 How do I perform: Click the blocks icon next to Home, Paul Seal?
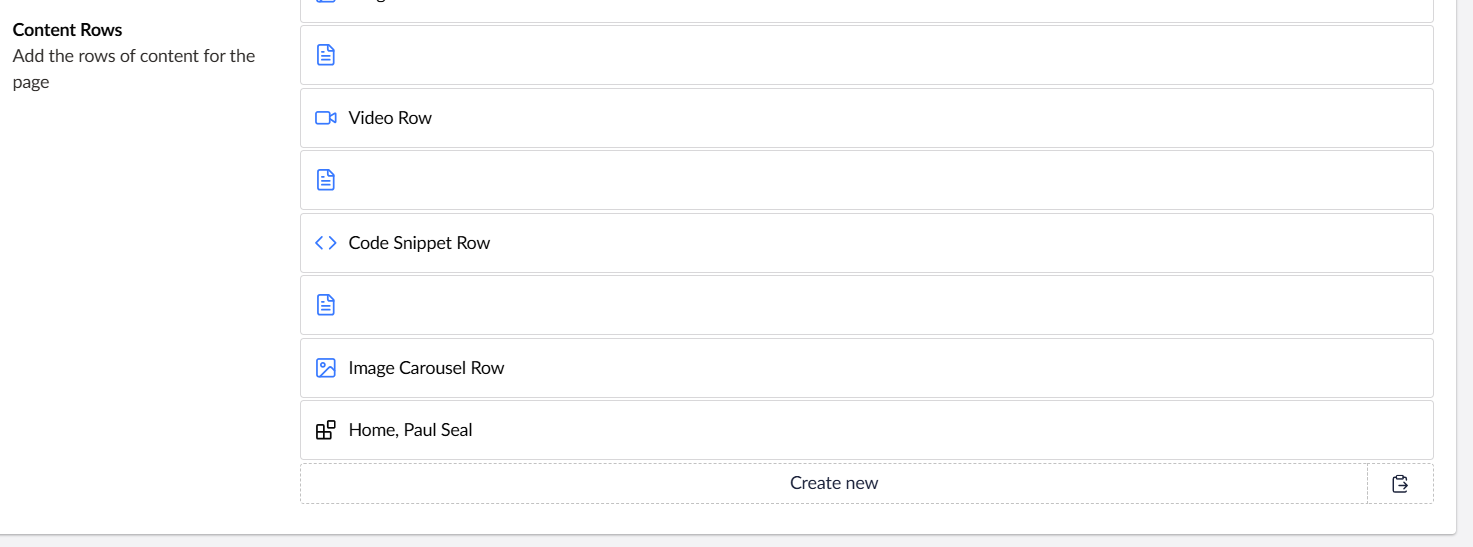click(325, 430)
